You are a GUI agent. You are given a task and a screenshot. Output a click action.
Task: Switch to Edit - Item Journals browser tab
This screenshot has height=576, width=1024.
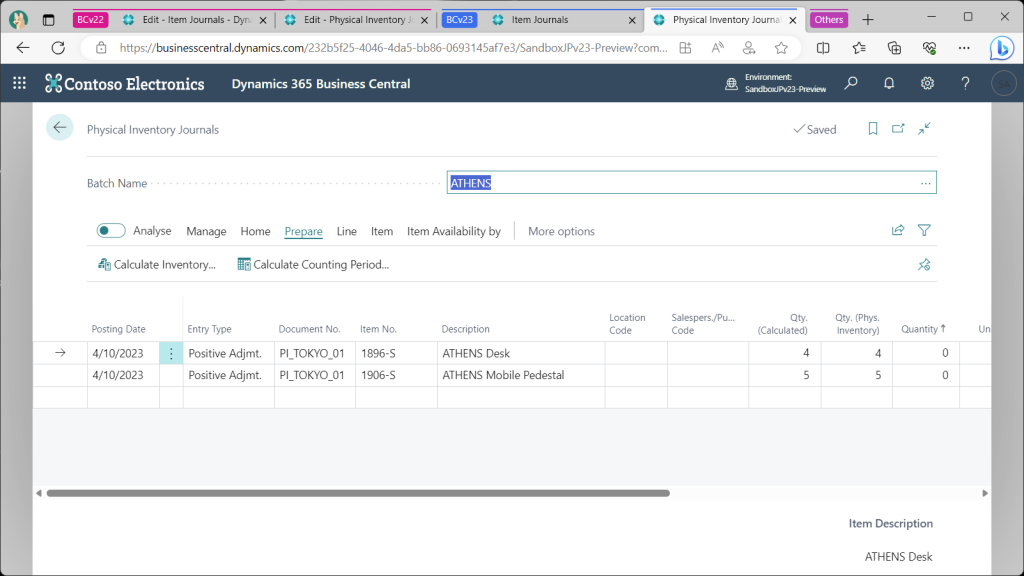(196, 20)
